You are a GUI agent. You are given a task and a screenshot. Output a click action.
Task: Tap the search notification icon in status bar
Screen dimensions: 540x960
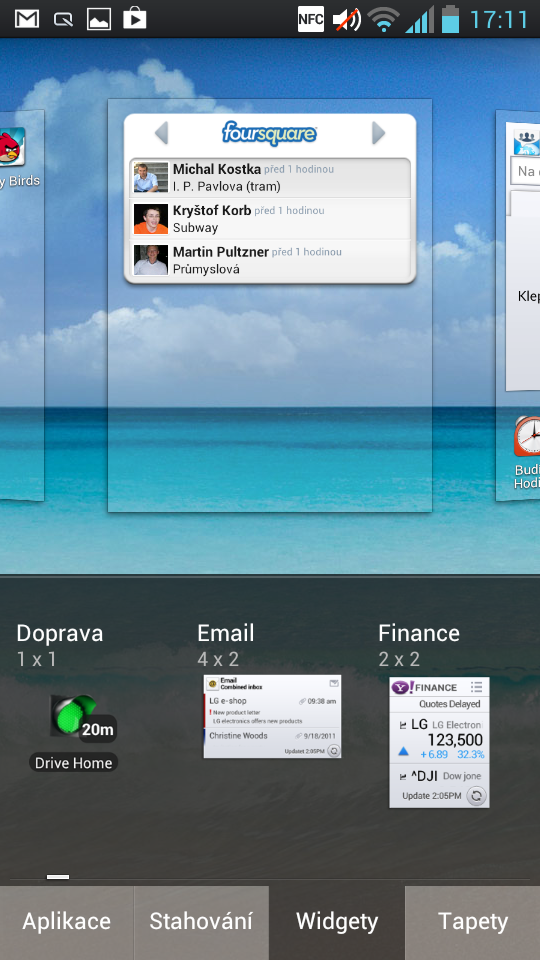coord(62,20)
